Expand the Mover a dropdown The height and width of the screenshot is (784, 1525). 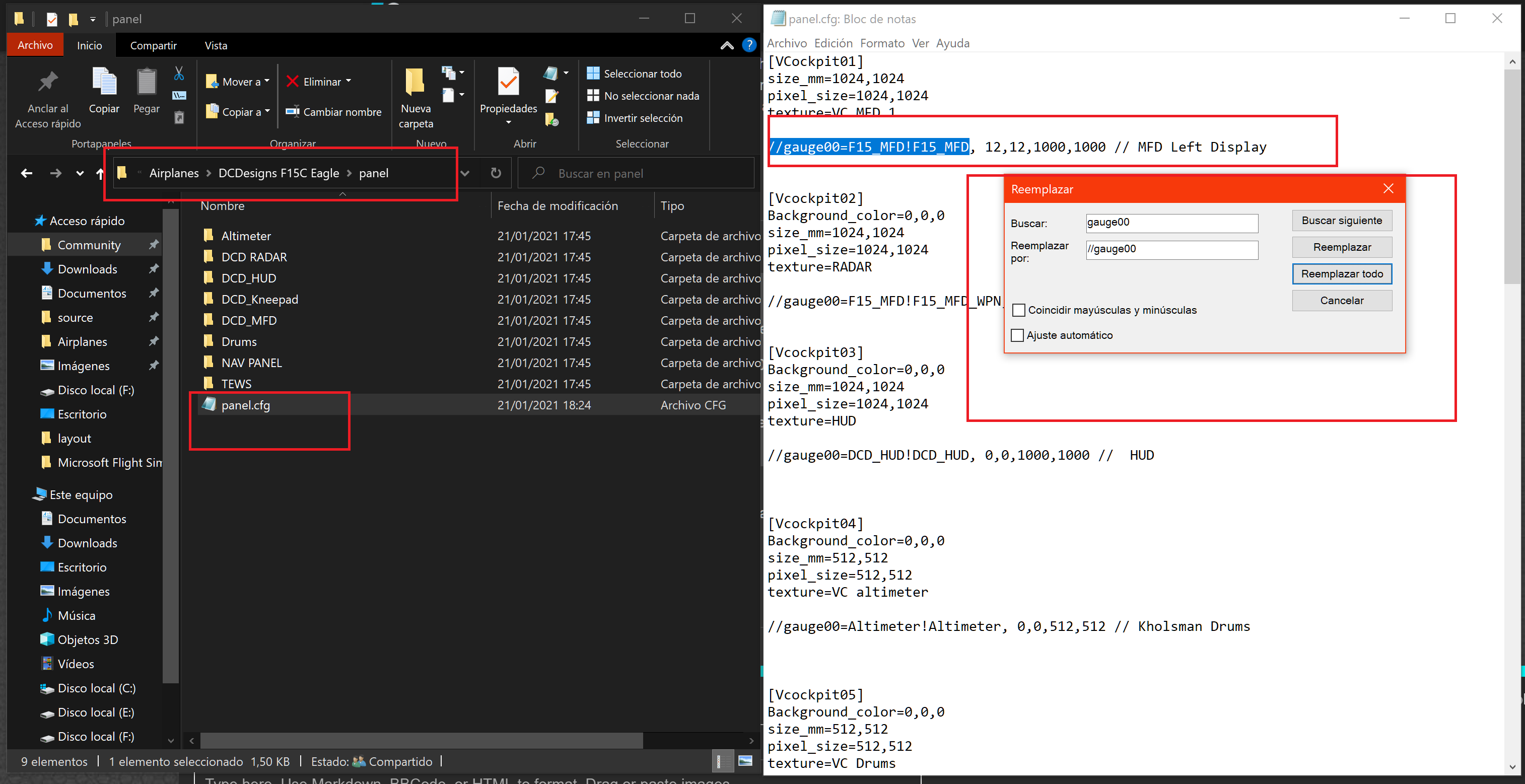click(x=267, y=81)
